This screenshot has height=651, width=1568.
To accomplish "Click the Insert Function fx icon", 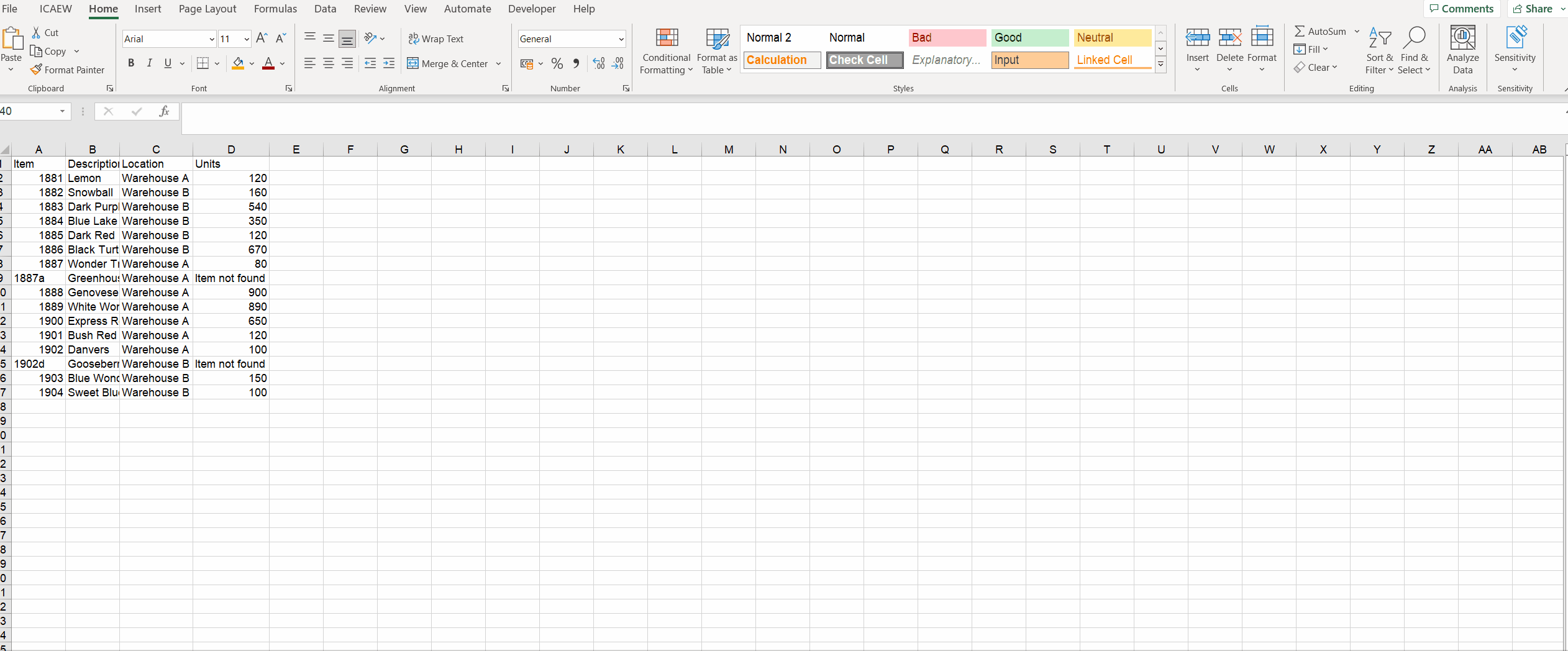I will pos(164,111).
